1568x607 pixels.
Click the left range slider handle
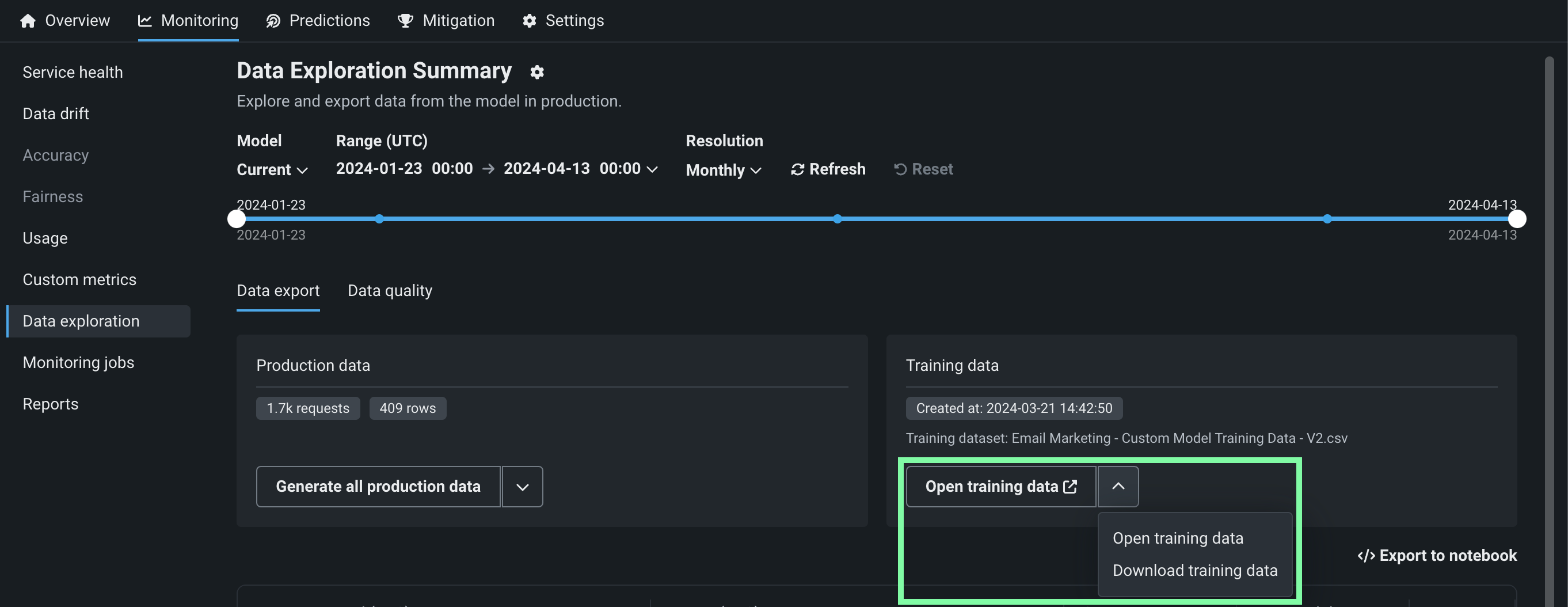pyautogui.click(x=236, y=219)
